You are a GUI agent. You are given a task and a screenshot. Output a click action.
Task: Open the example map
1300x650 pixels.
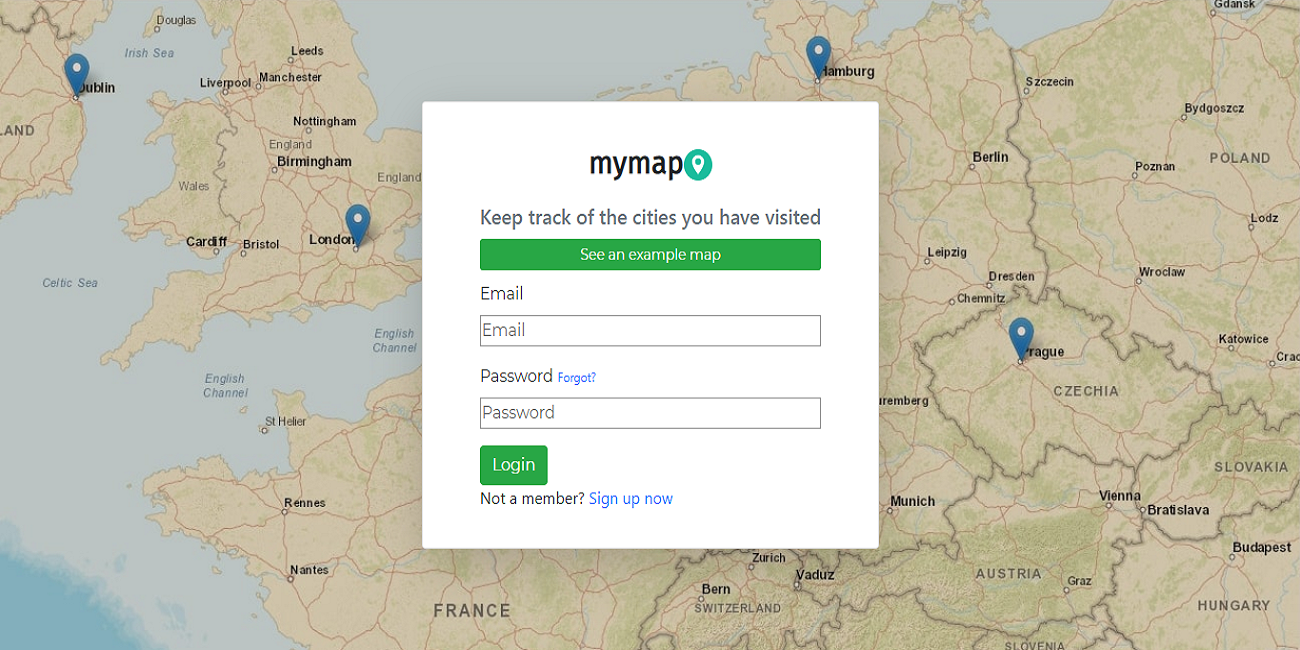pyautogui.click(x=650, y=254)
